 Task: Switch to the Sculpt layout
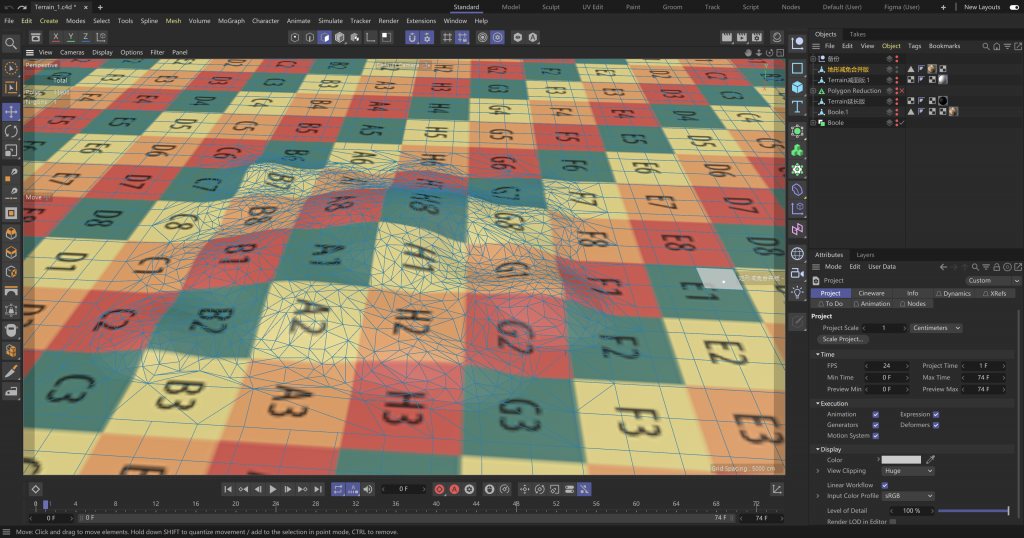tap(551, 7)
